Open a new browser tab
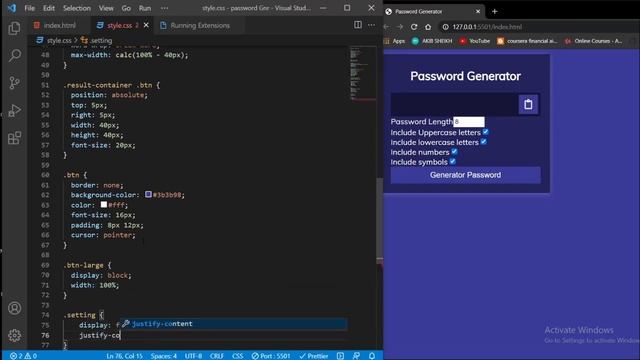The height and width of the screenshot is (360, 640). 495,11
